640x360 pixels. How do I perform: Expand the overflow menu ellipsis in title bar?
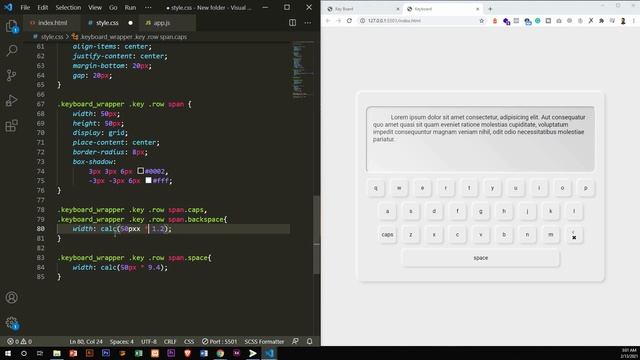(148, 7)
